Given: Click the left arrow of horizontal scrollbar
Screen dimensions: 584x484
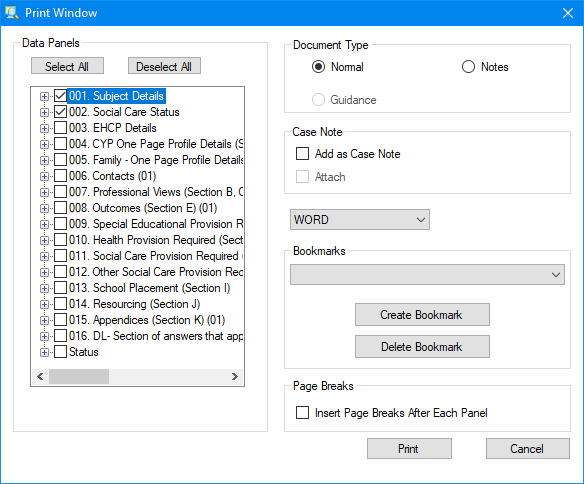Looking at the screenshot, I should click(x=40, y=376).
